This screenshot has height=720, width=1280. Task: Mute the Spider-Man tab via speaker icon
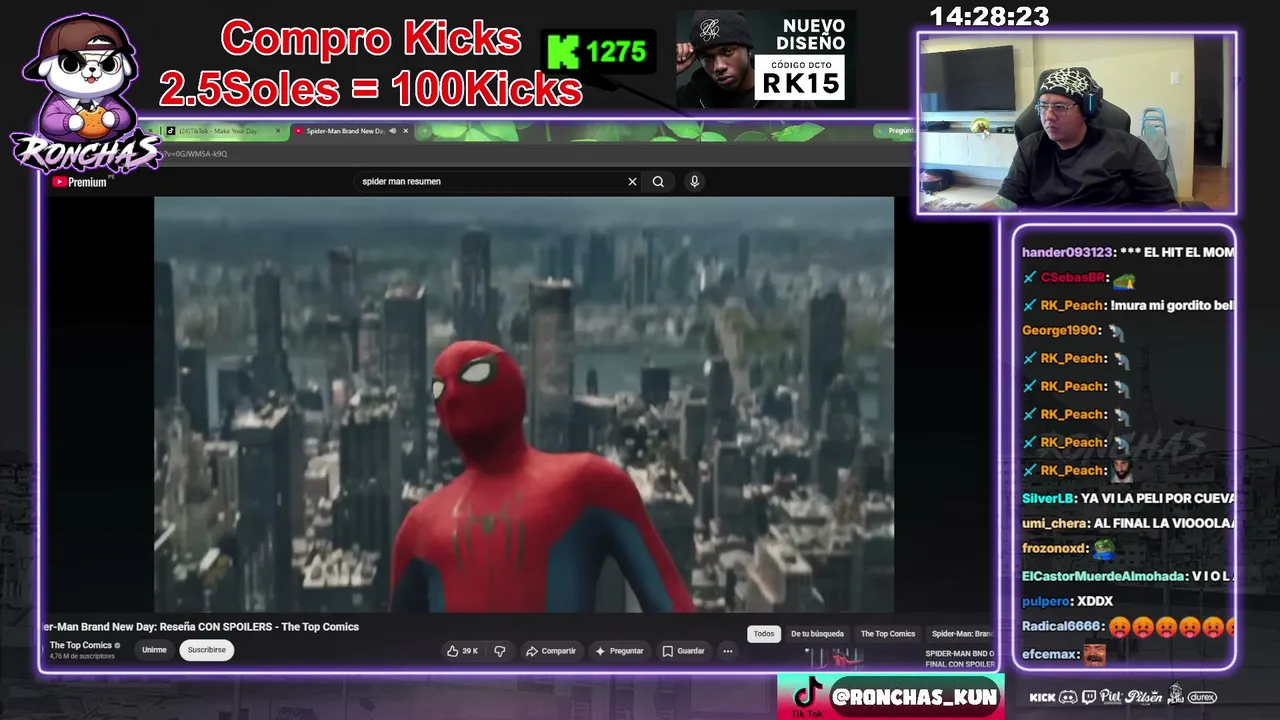pos(392,131)
